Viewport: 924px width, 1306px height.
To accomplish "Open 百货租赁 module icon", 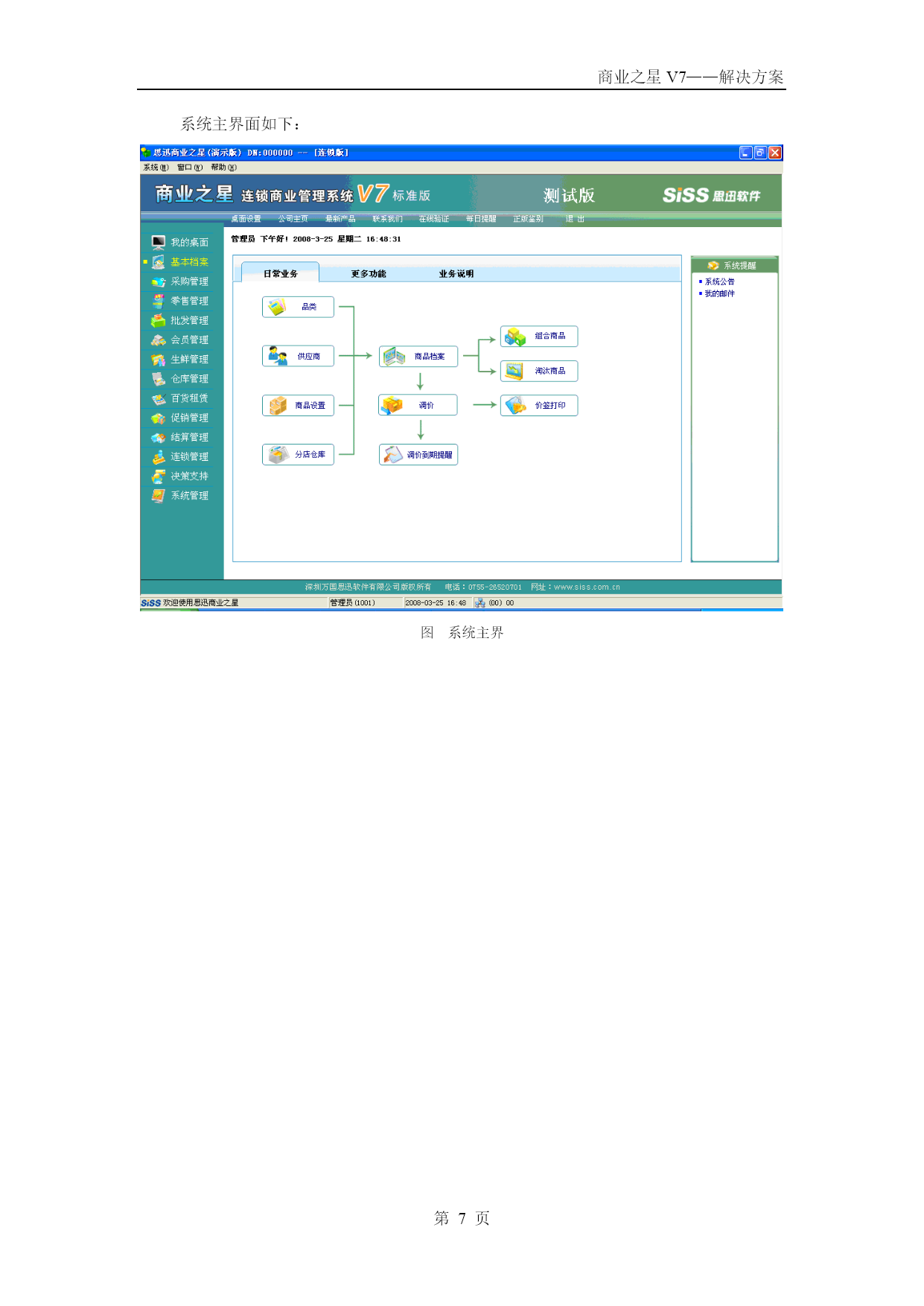I will (159, 398).
